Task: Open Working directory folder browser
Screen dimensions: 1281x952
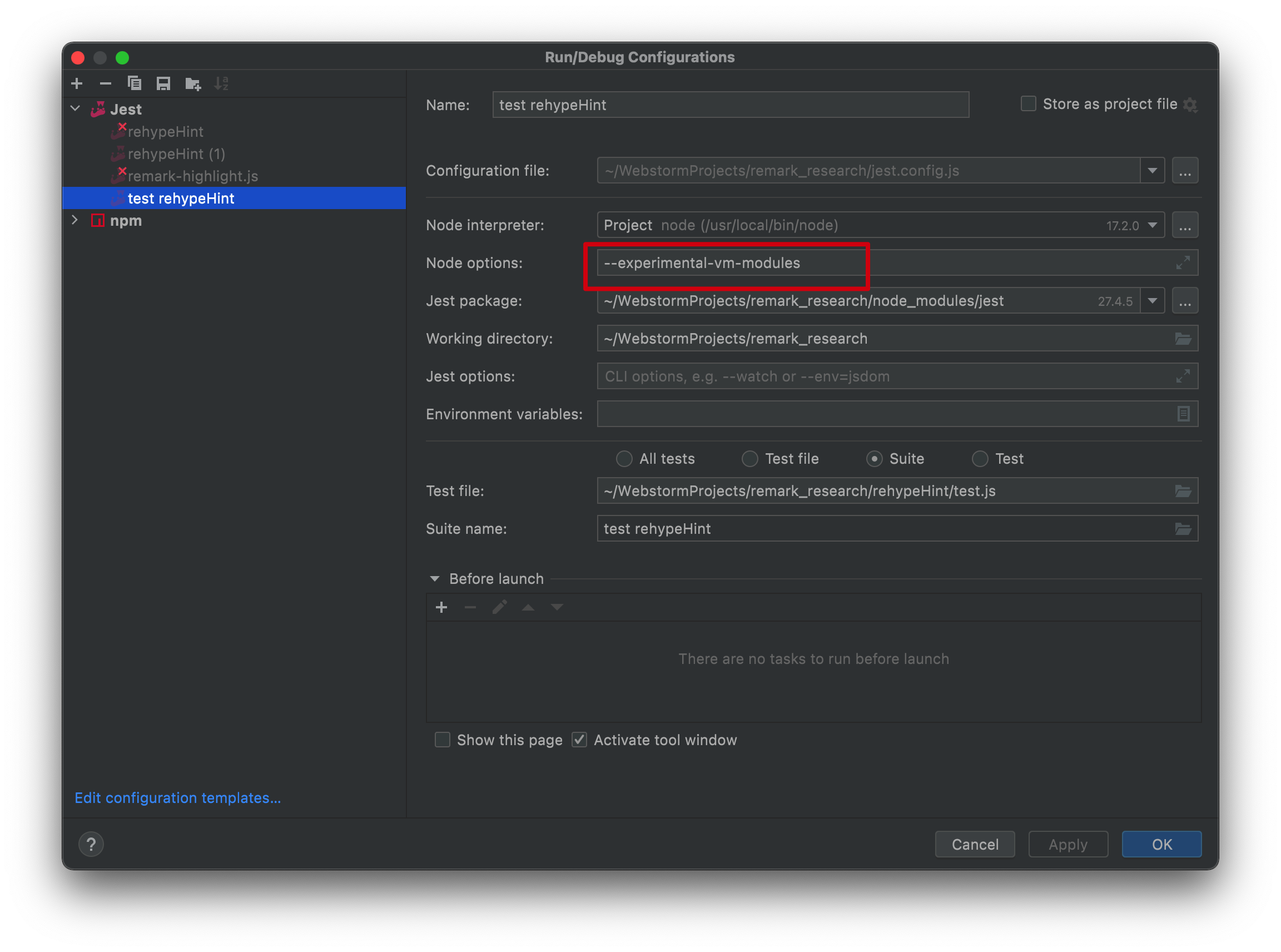Action: [1183, 339]
